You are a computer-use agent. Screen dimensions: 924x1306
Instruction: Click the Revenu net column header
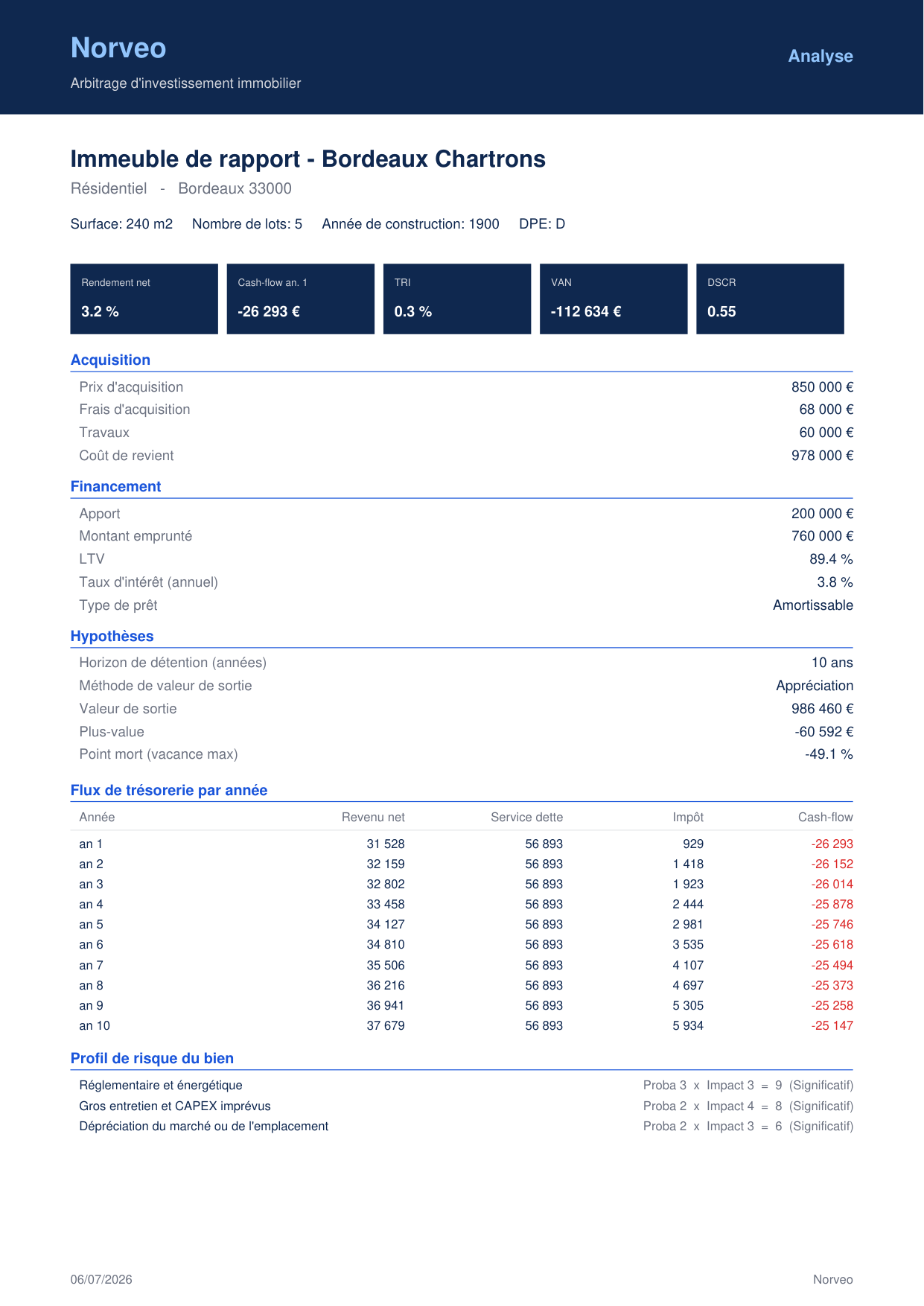(373, 818)
